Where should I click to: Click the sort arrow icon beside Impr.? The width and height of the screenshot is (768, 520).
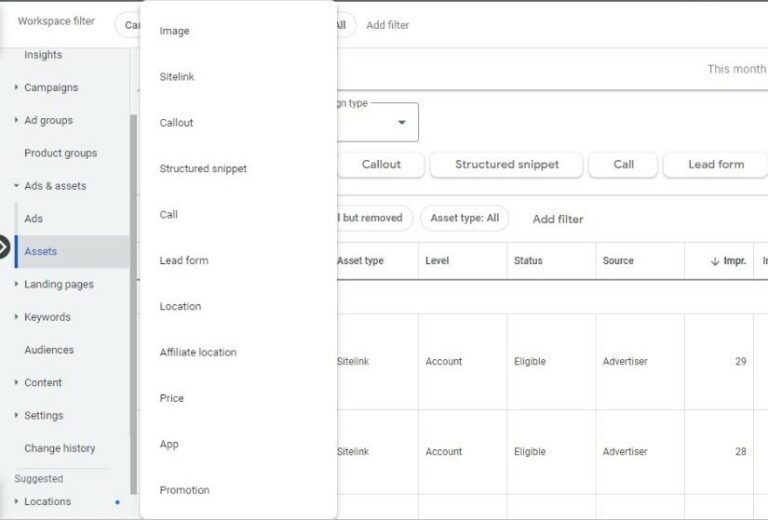(715, 261)
